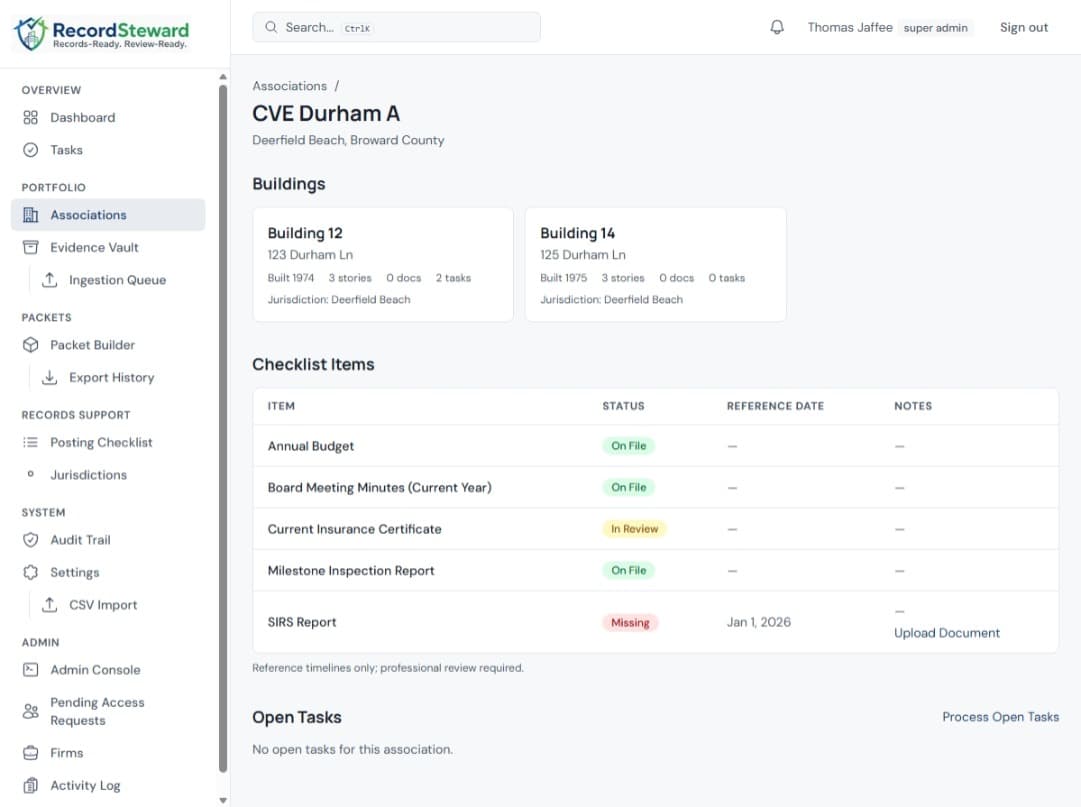Click Thomas Jaffee user name

(850, 28)
